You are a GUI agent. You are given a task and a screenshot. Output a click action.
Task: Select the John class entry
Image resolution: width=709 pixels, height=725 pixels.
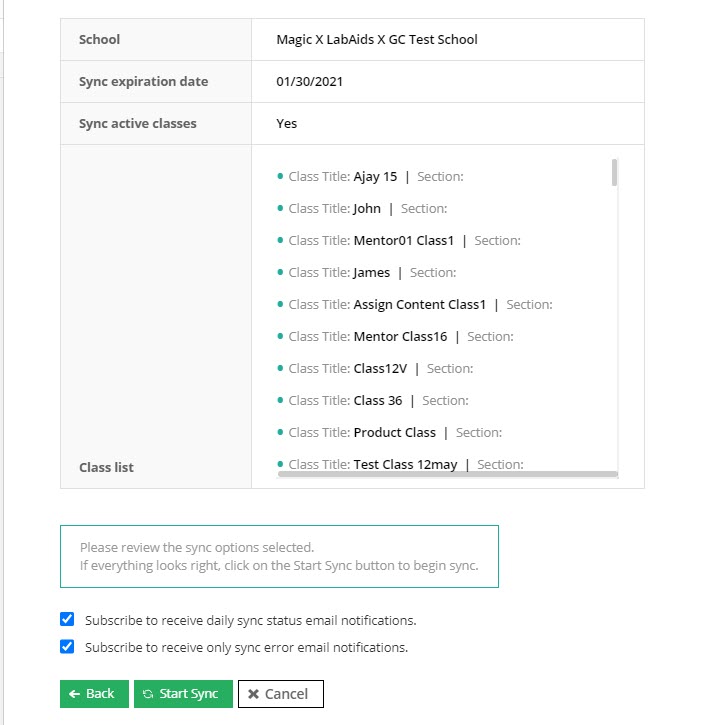click(367, 209)
